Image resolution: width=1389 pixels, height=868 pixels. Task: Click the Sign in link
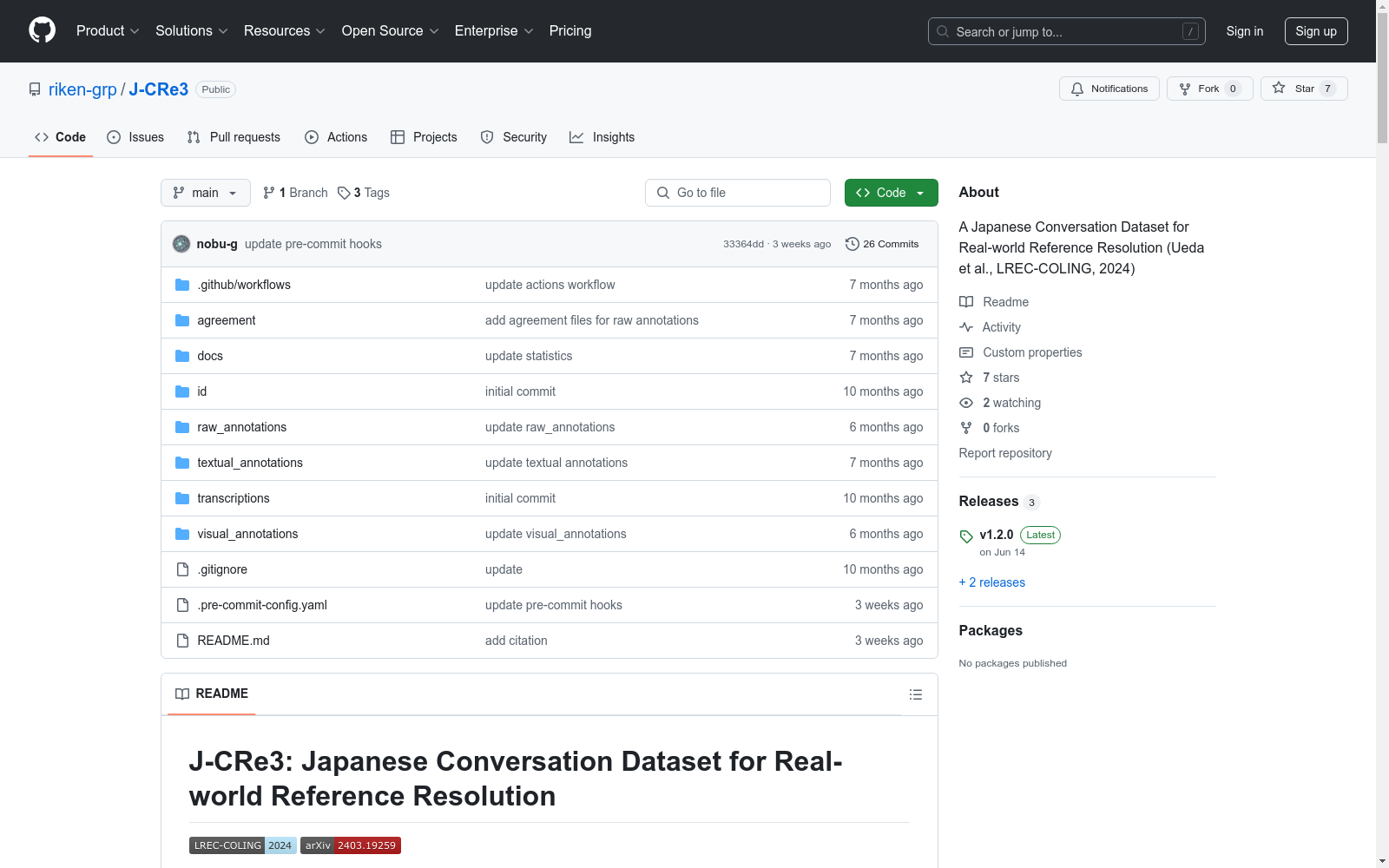[1245, 31]
